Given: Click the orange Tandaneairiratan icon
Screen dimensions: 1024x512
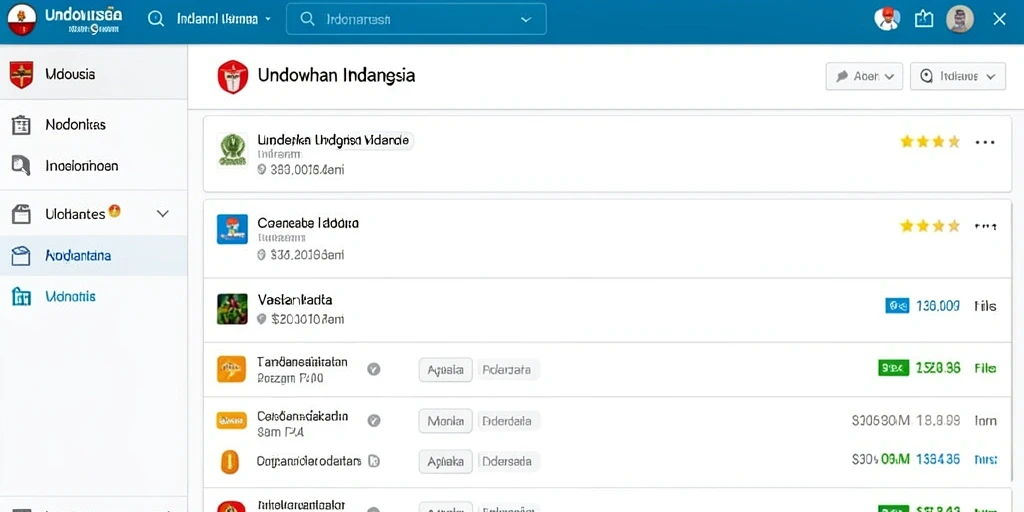Looking at the screenshot, I should (x=231, y=369).
